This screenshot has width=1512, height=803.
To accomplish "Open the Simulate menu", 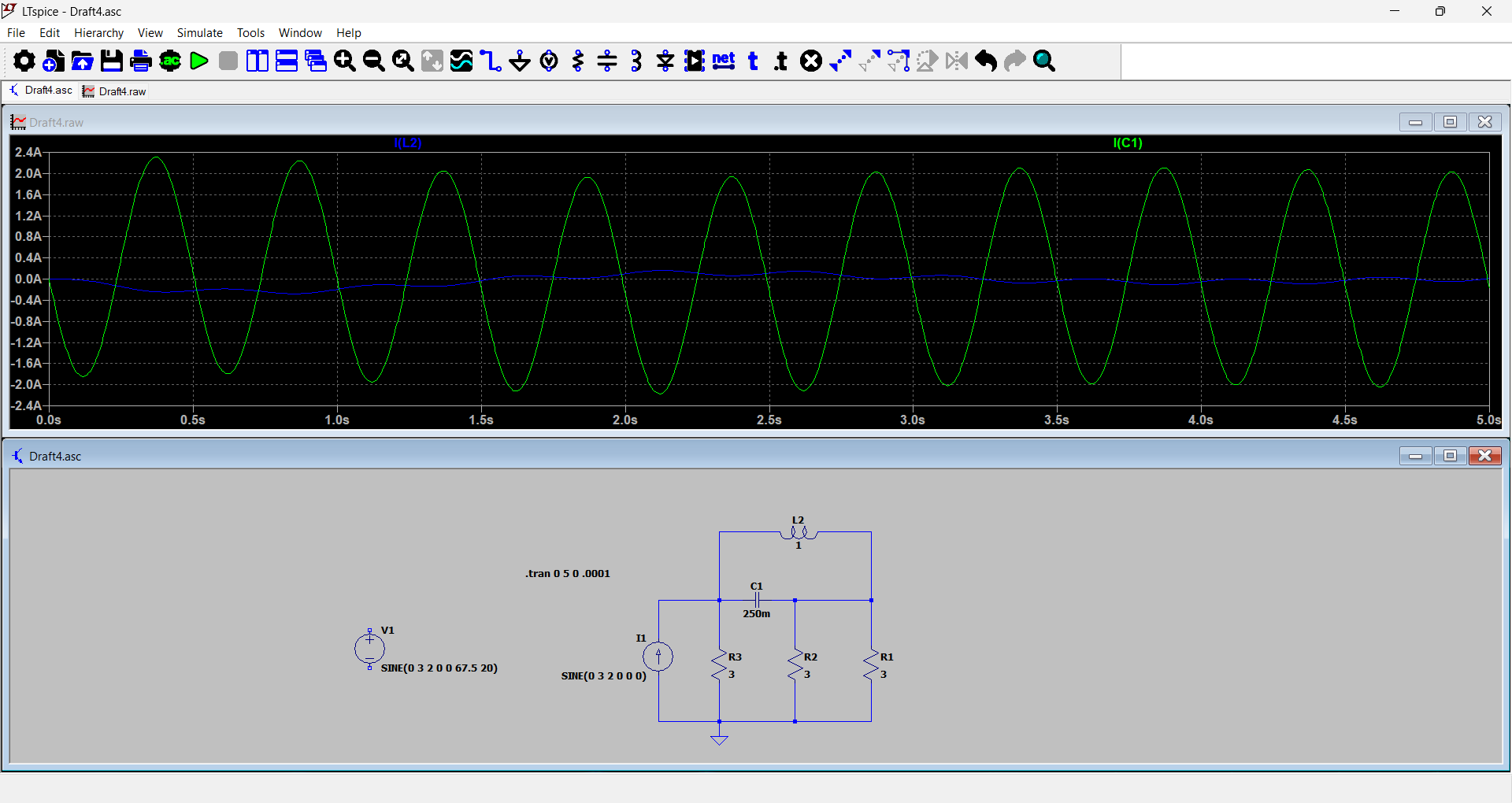I will 199,33.
